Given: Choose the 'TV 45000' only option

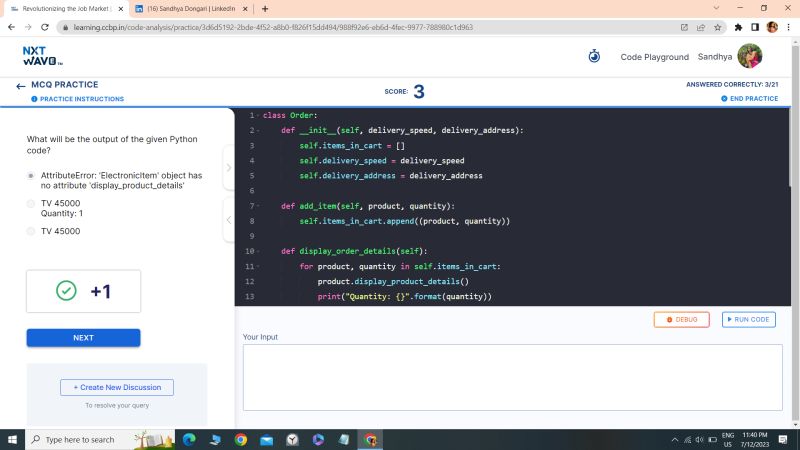Looking at the screenshot, I should pos(31,231).
